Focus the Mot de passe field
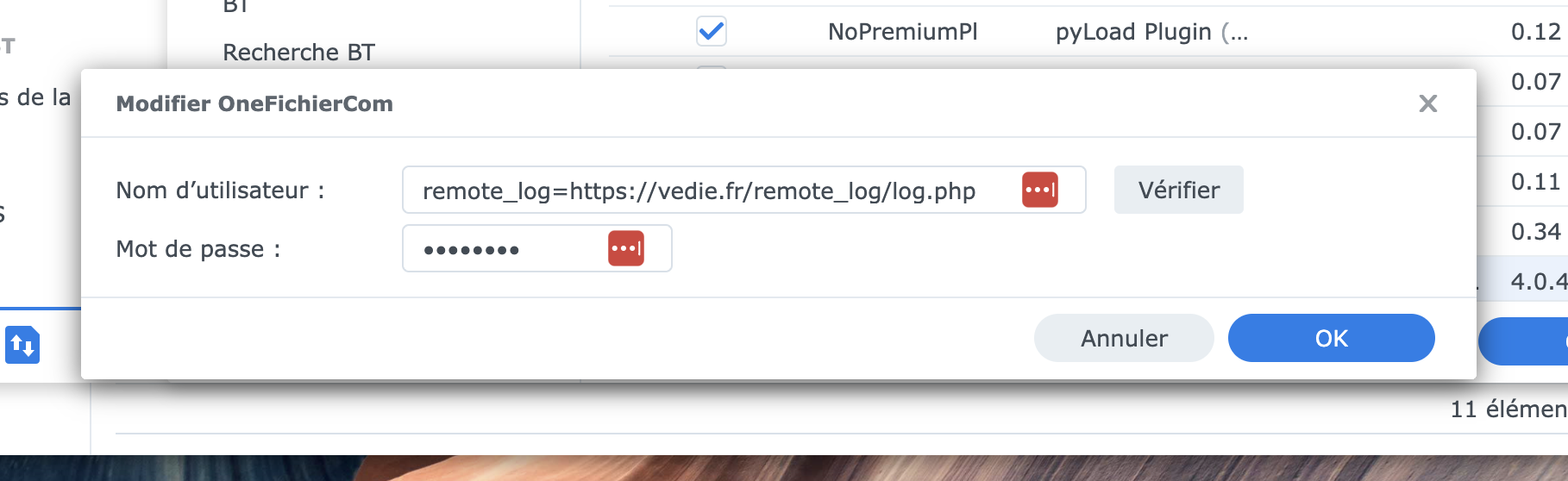Viewport: 1568px width, 481px height. (536, 248)
